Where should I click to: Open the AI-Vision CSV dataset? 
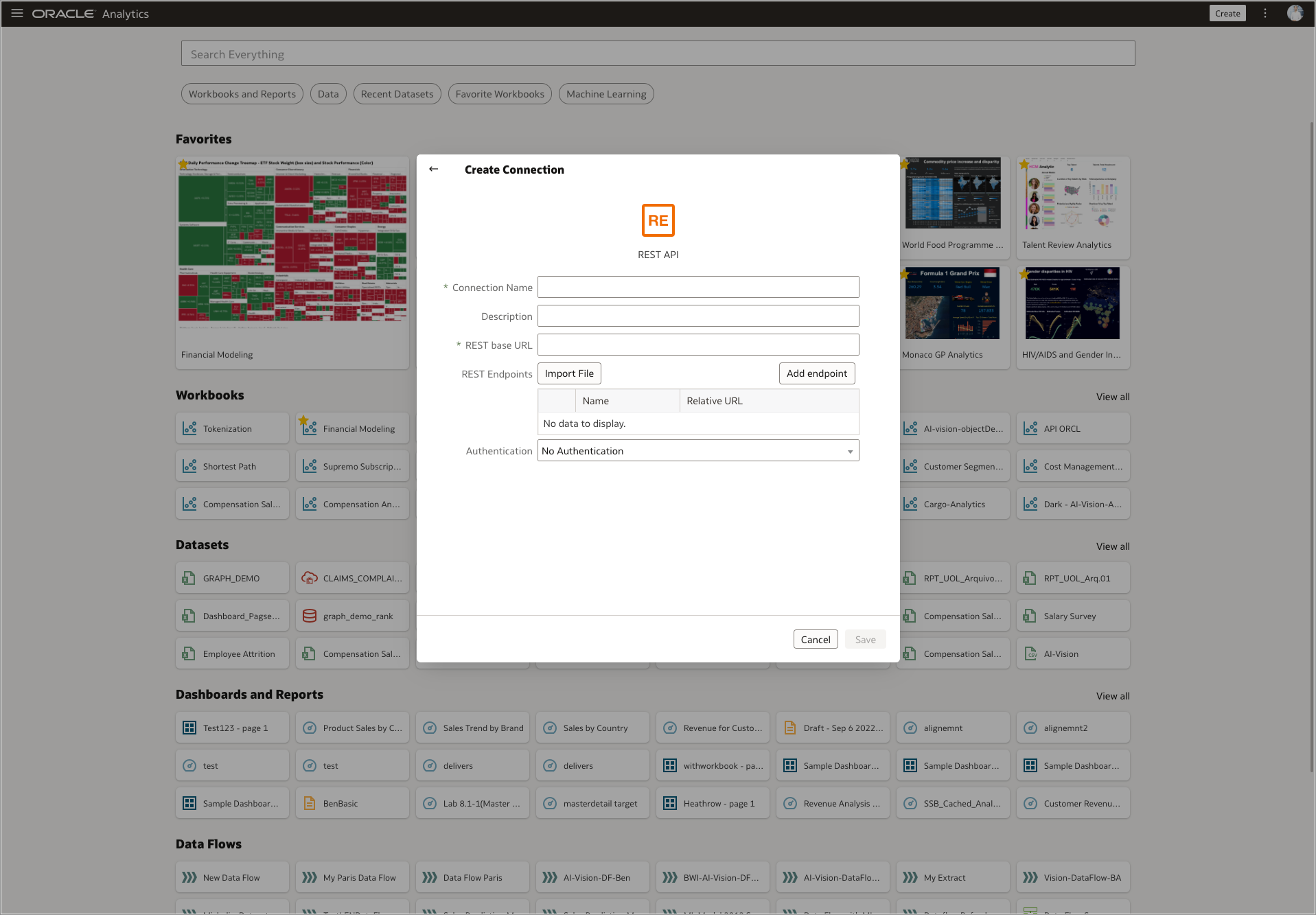[x=1072, y=653]
